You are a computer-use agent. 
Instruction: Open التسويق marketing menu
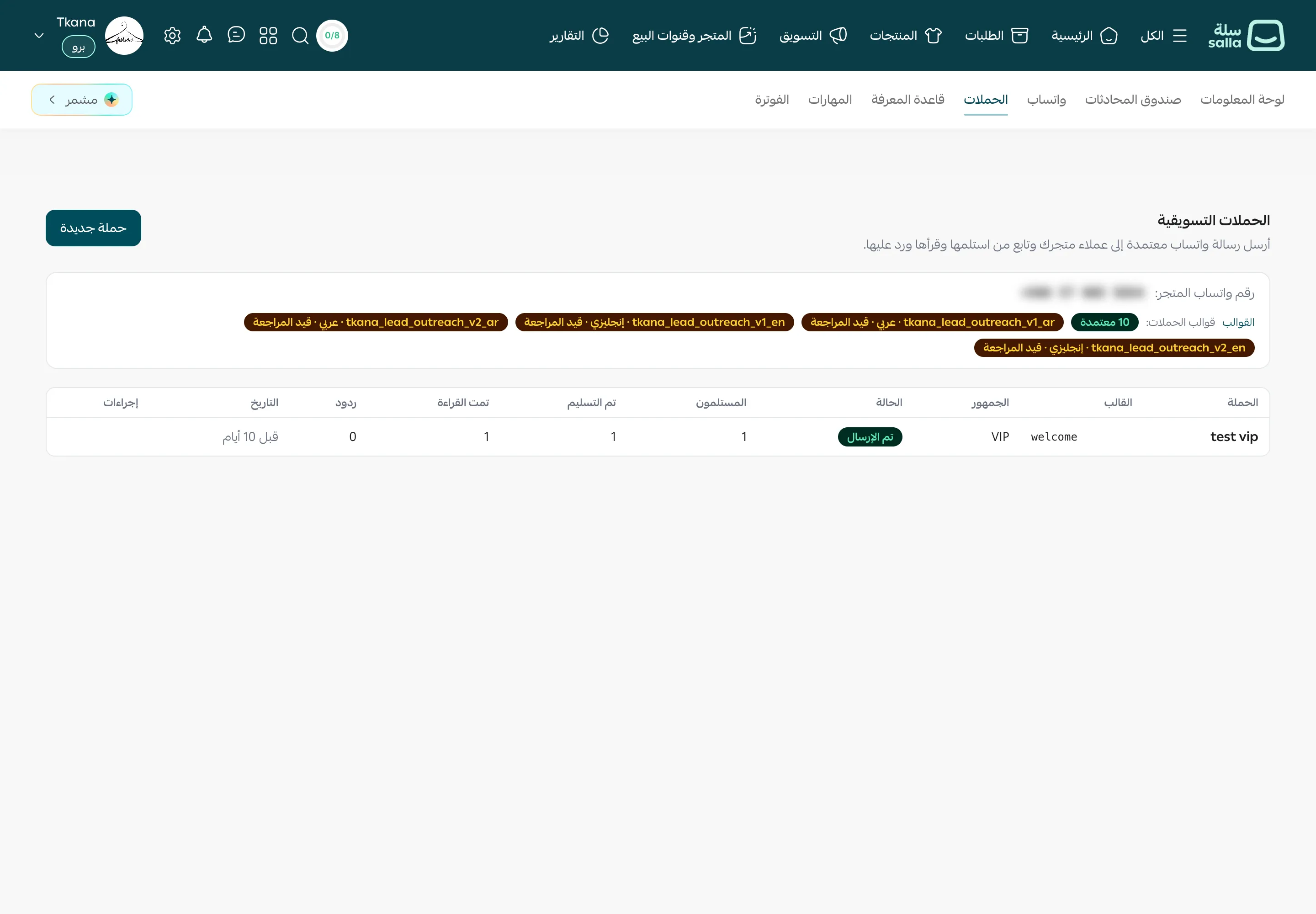tap(813, 36)
